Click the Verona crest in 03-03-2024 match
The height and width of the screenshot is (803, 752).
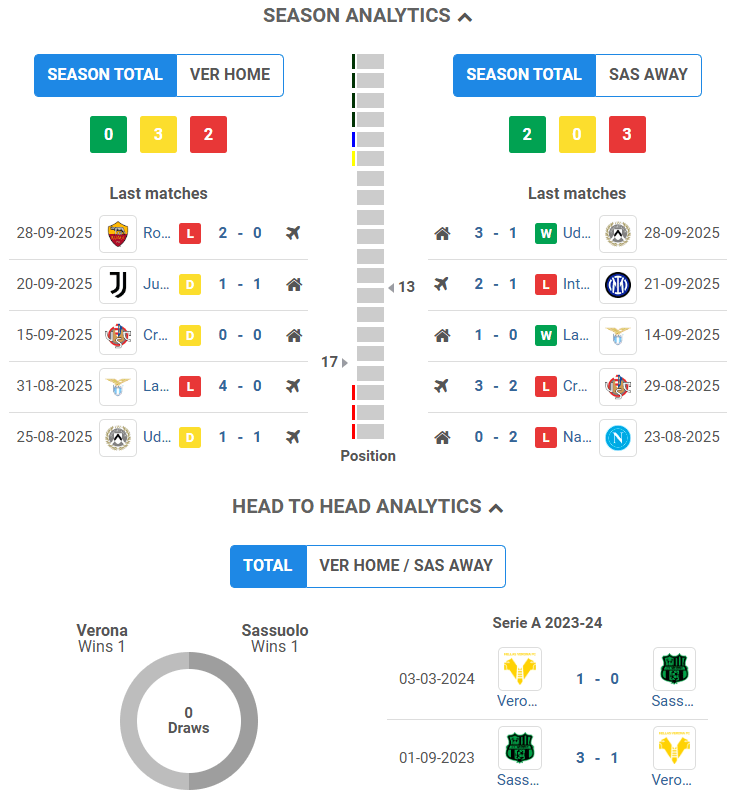(519, 669)
